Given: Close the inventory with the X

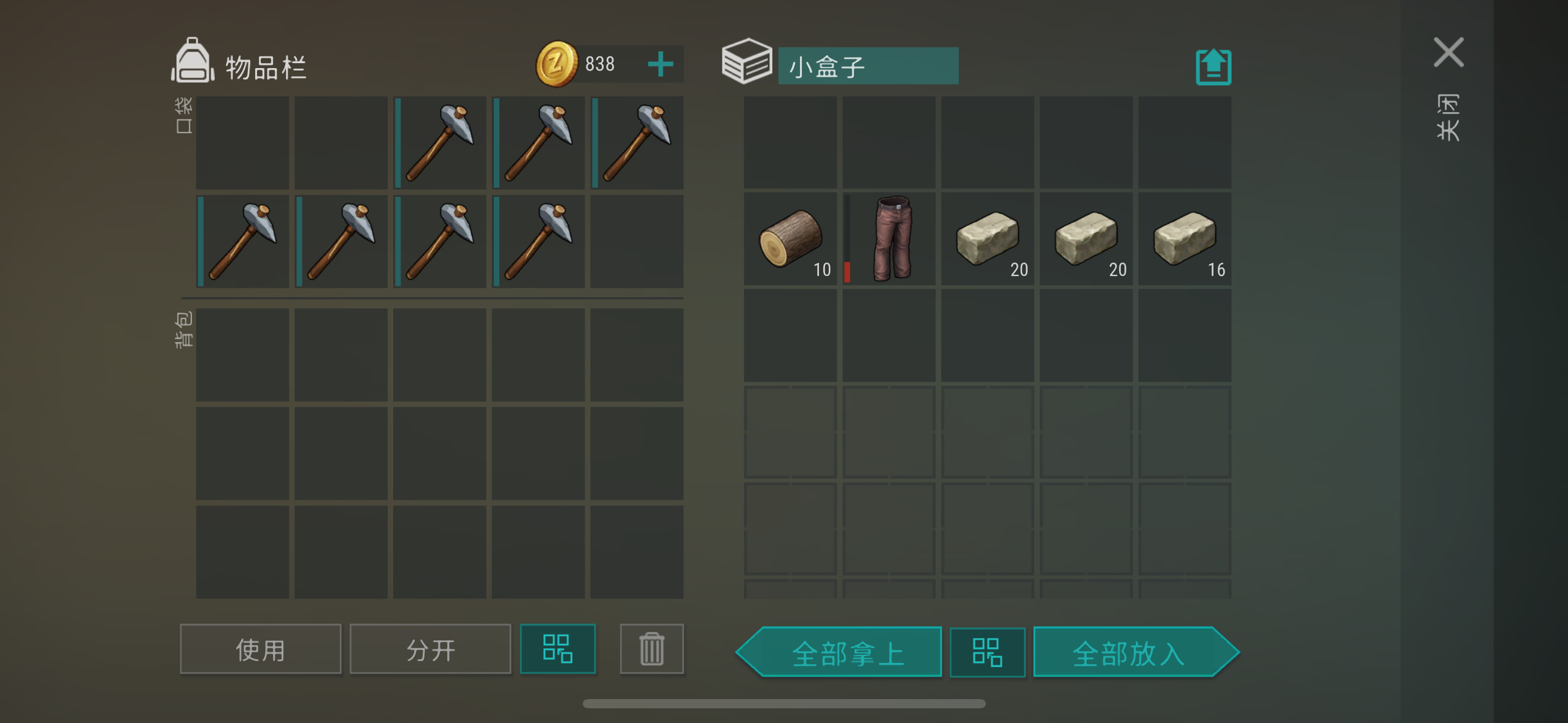Looking at the screenshot, I should point(1448,52).
